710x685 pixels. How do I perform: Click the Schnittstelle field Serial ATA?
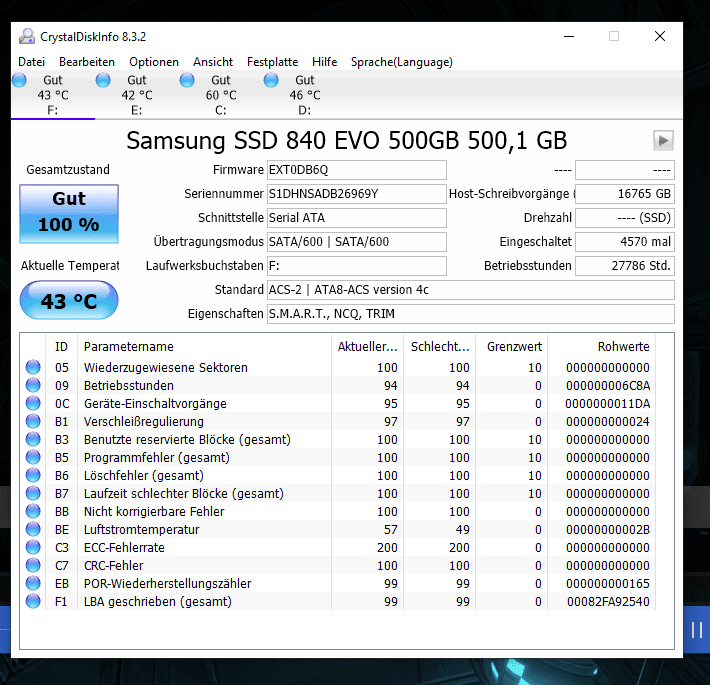tap(356, 218)
